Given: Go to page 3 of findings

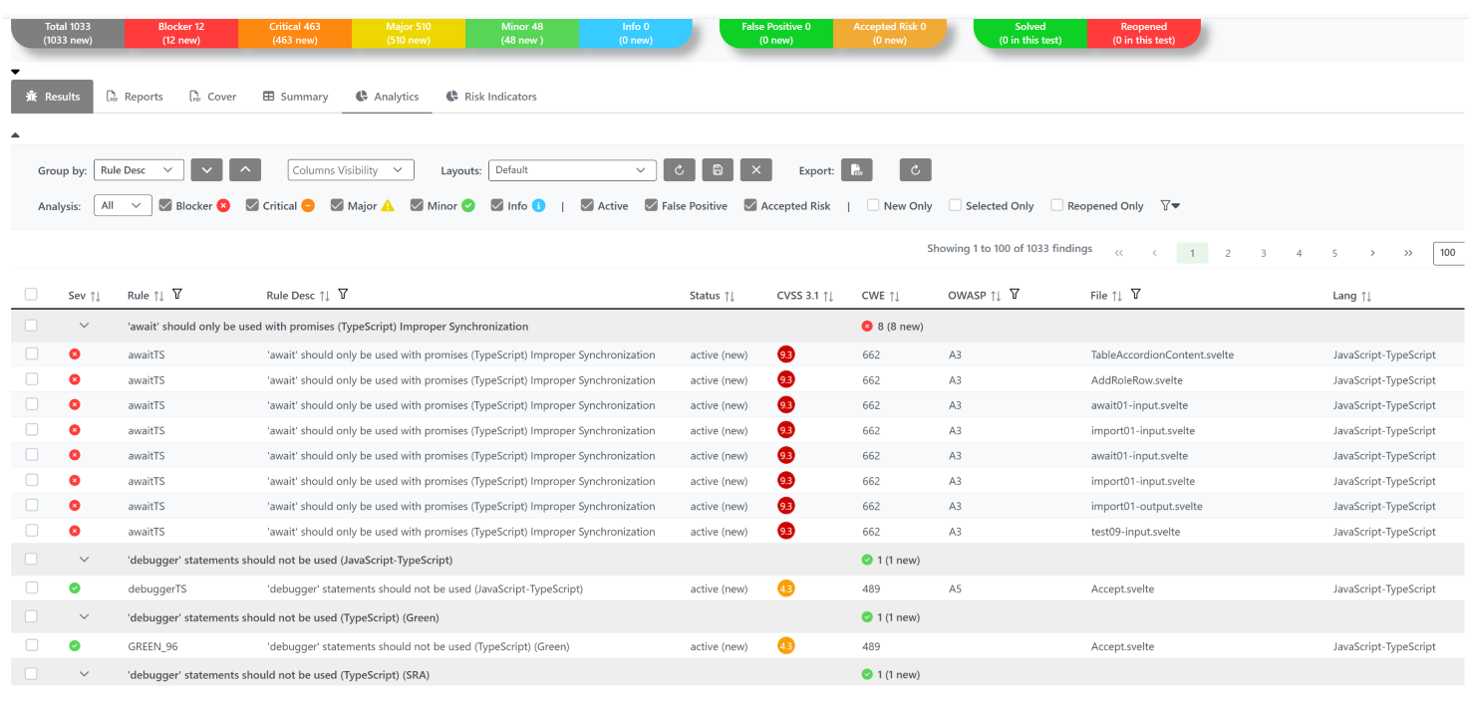Looking at the screenshot, I should (x=1263, y=253).
